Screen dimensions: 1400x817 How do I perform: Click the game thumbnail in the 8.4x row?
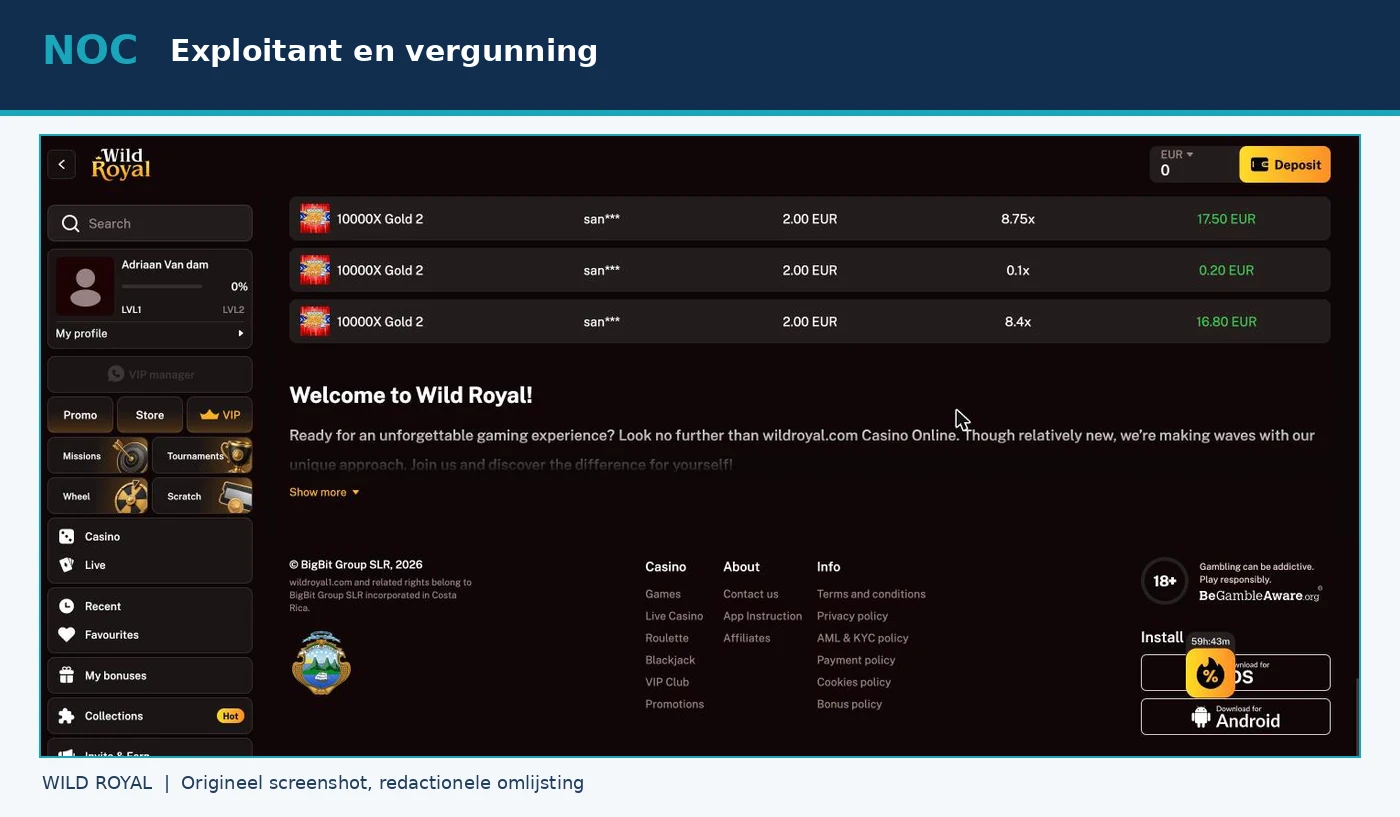click(x=315, y=322)
